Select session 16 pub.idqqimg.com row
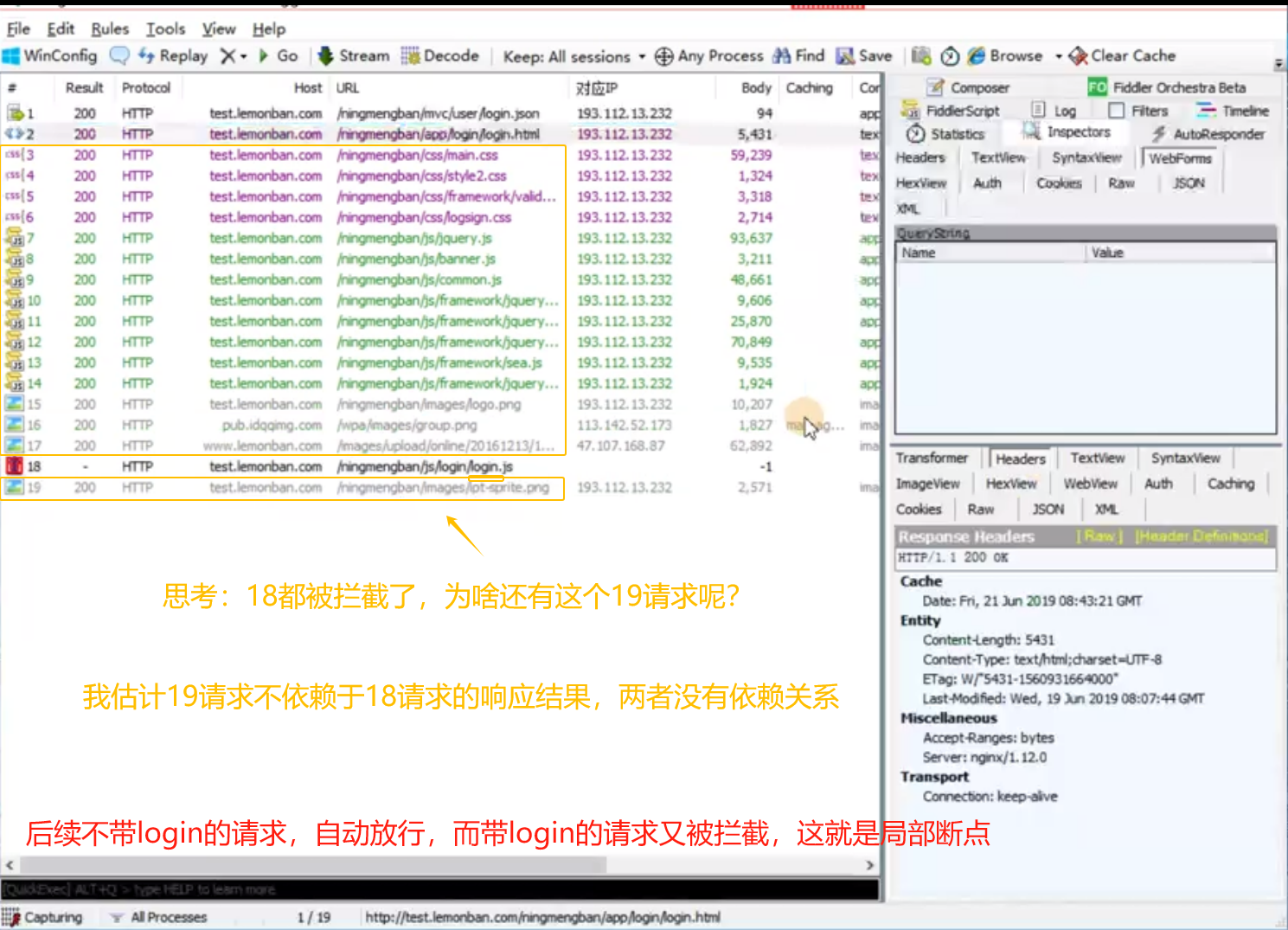Image resolution: width=1288 pixels, height=930 pixels. 439,425
